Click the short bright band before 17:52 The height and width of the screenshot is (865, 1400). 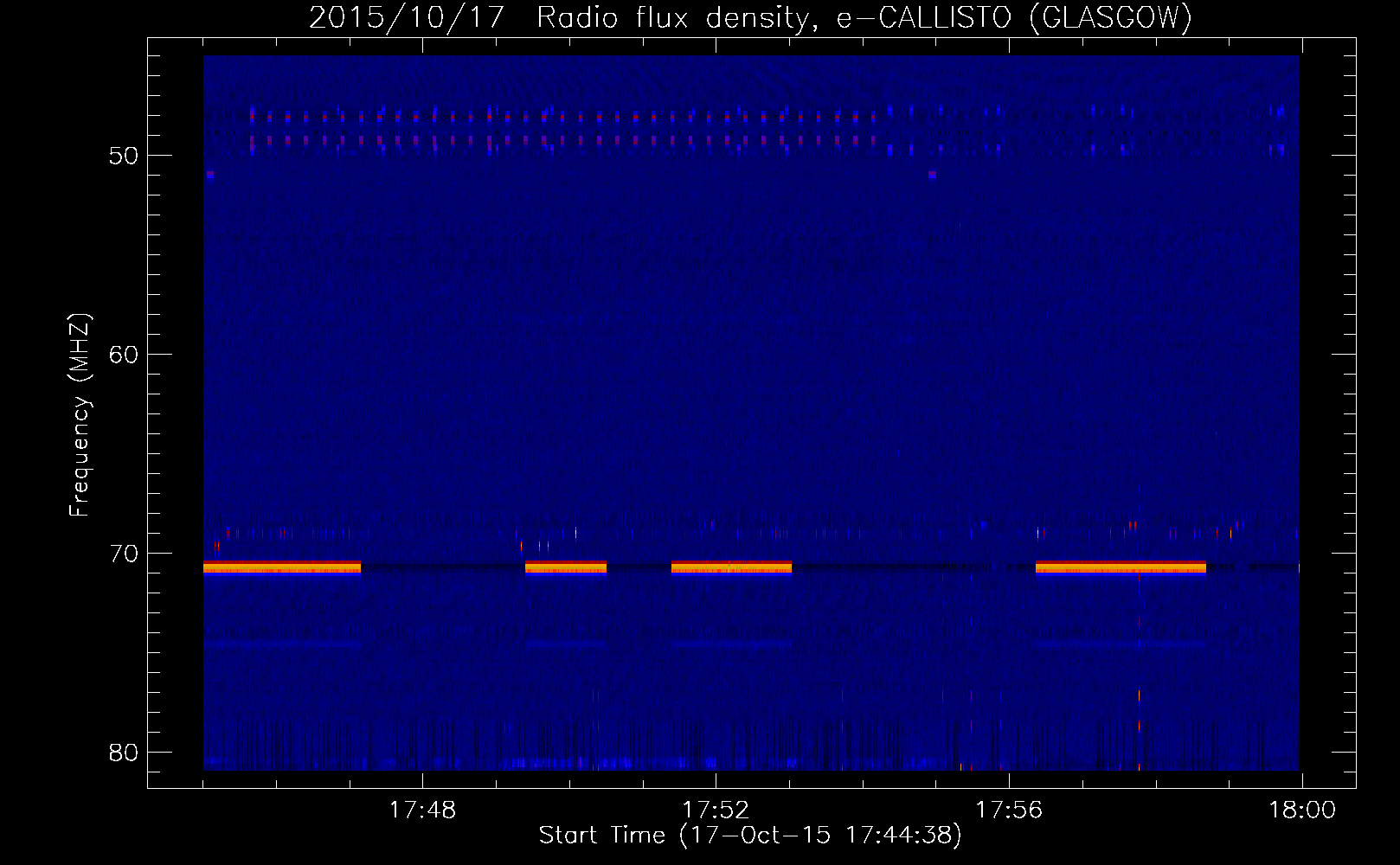(566, 567)
